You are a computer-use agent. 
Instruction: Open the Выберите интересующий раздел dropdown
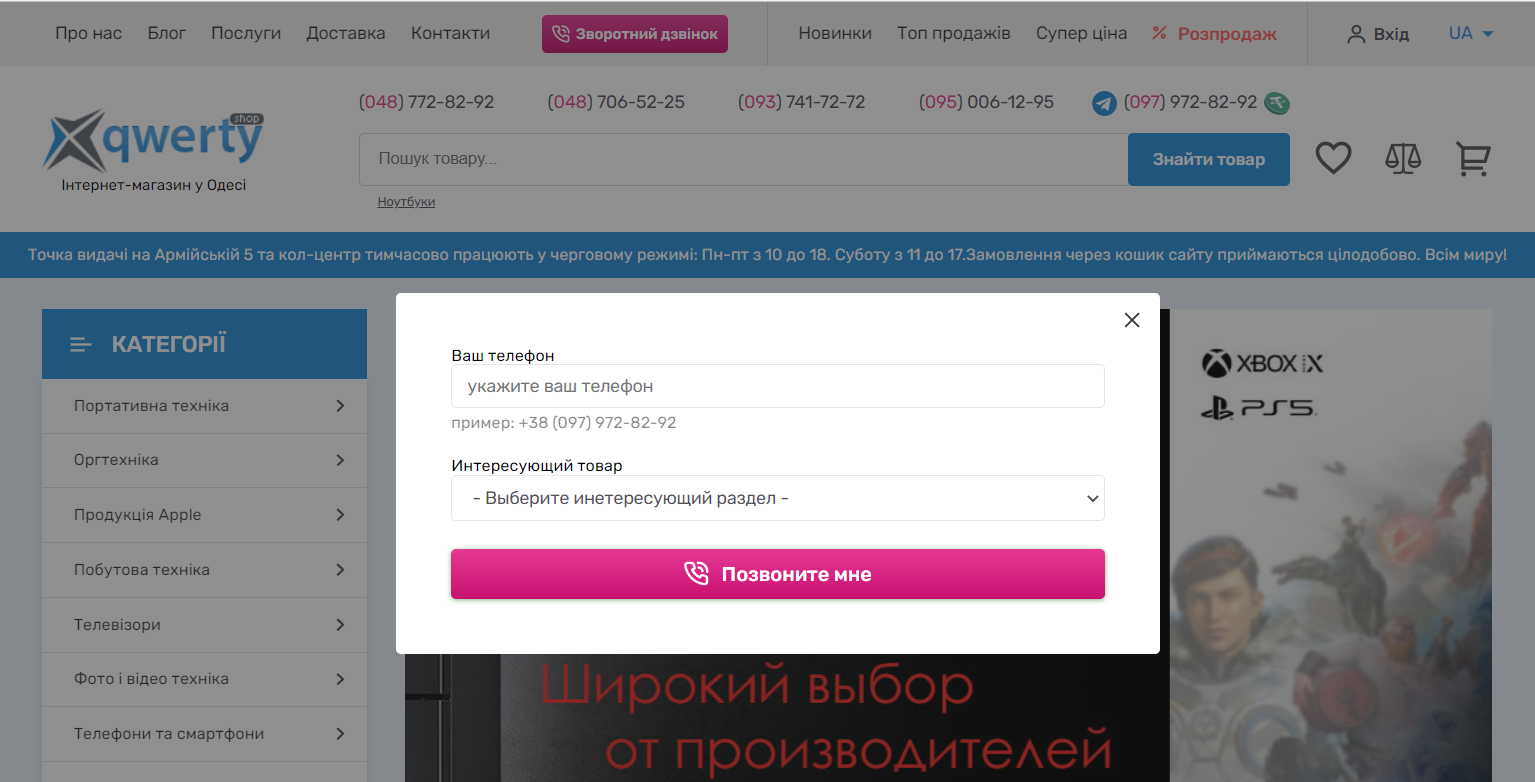[778, 498]
